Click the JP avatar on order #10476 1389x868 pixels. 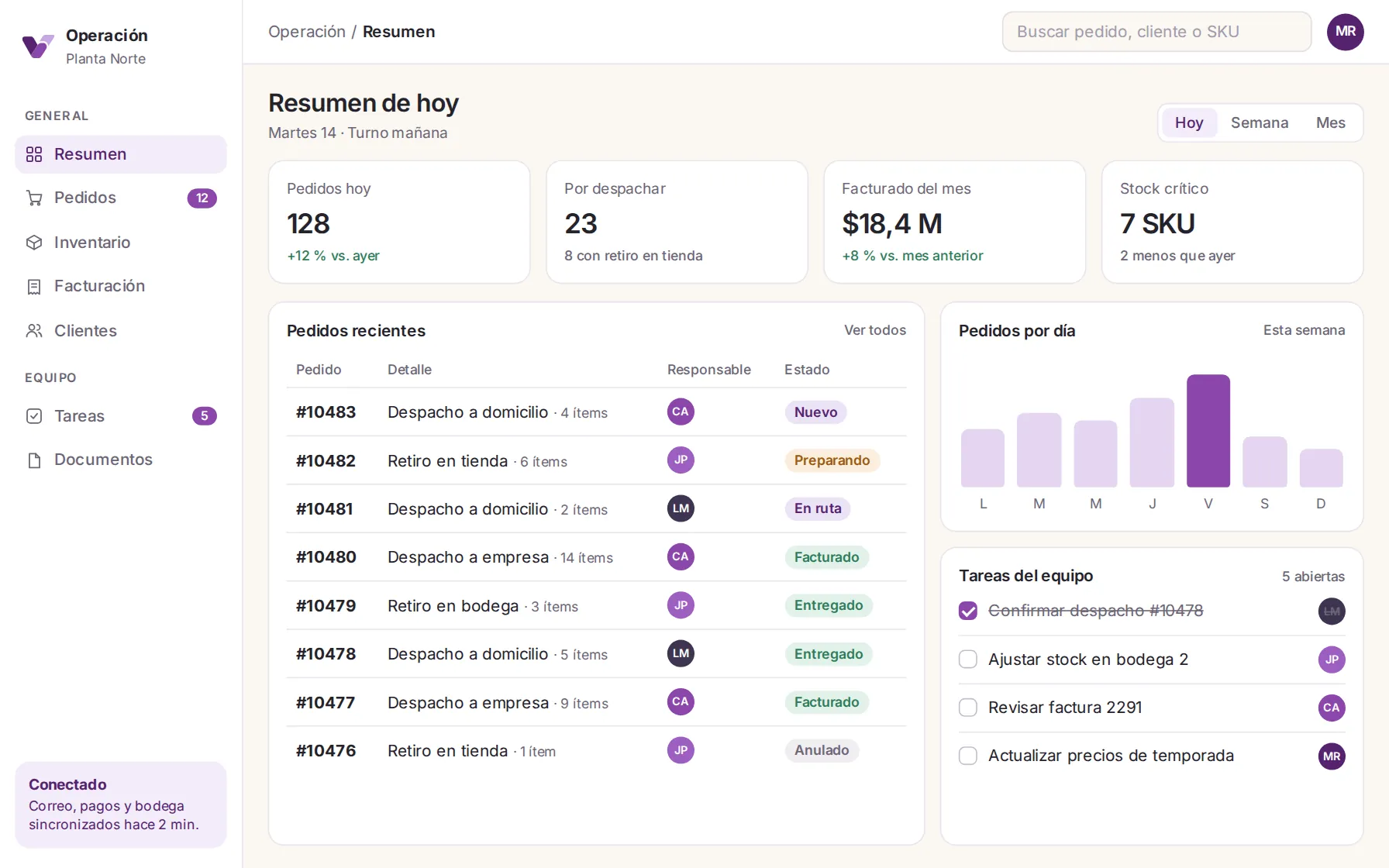pos(681,750)
